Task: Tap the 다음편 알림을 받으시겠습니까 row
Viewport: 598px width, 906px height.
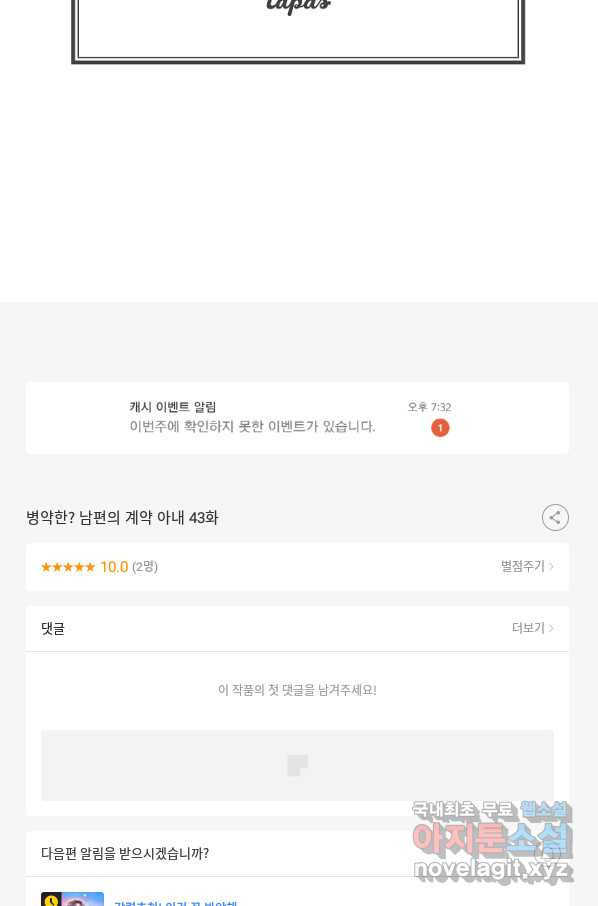Action: click(x=298, y=853)
